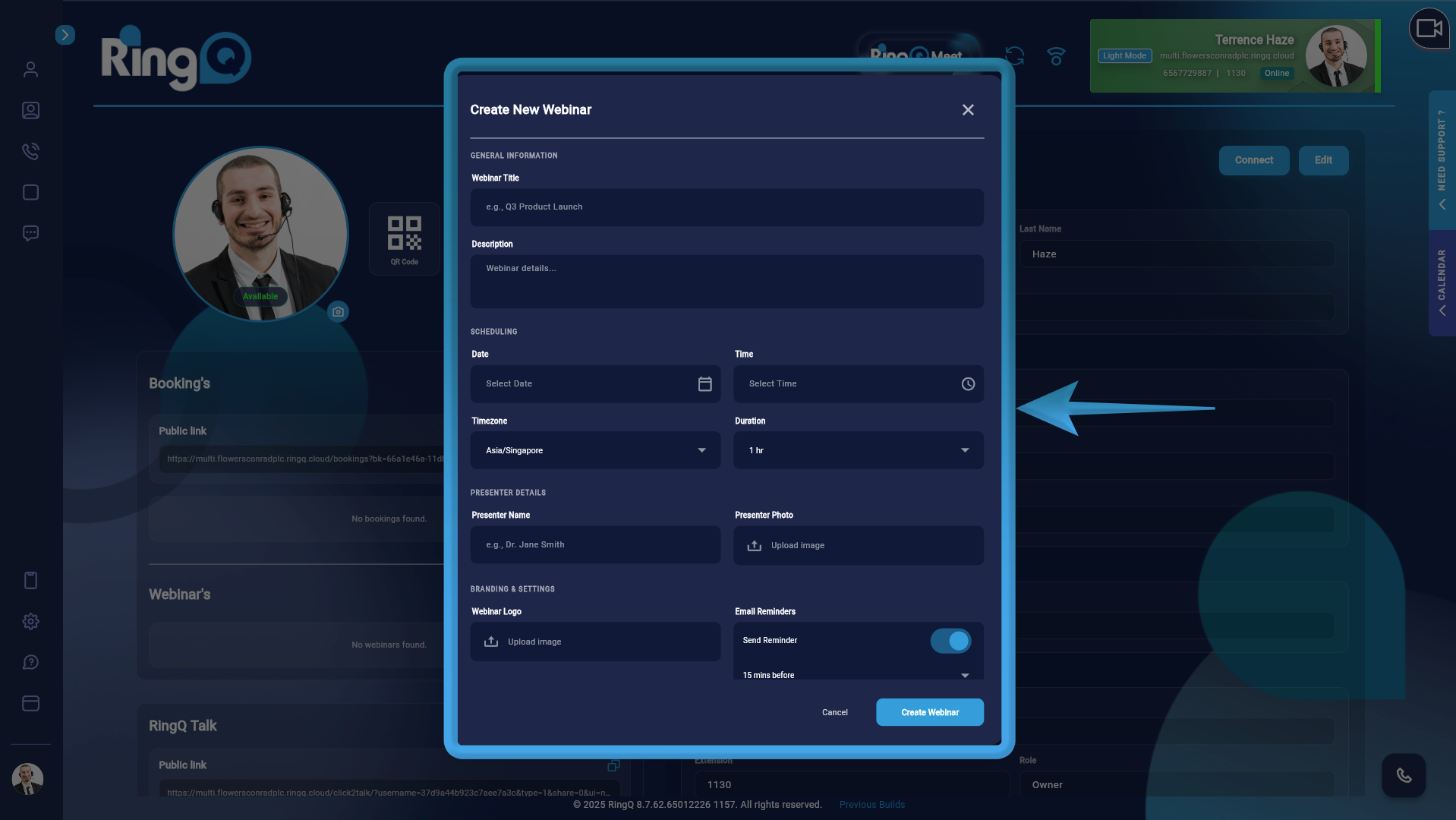Open the Asia/Singapore timezone dropdown
The height and width of the screenshot is (820, 1456).
[701, 450]
